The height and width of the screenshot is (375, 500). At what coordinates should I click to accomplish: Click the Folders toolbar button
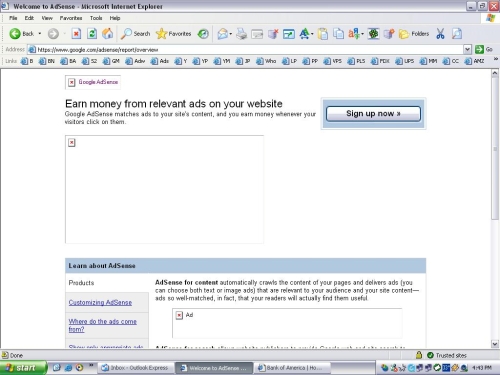[414, 34]
